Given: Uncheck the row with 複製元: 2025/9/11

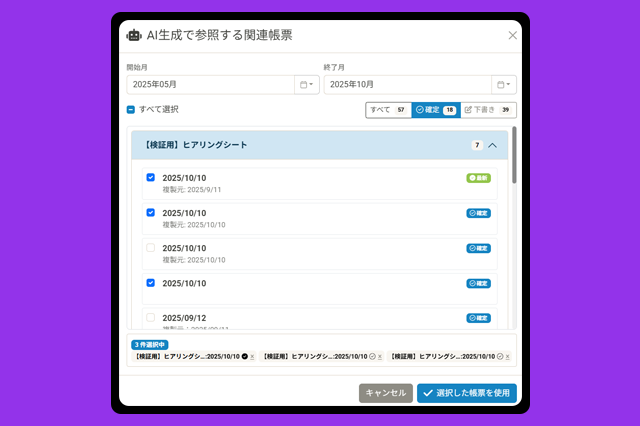Looking at the screenshot, I should pyautogui.click(x=151, y=177).
